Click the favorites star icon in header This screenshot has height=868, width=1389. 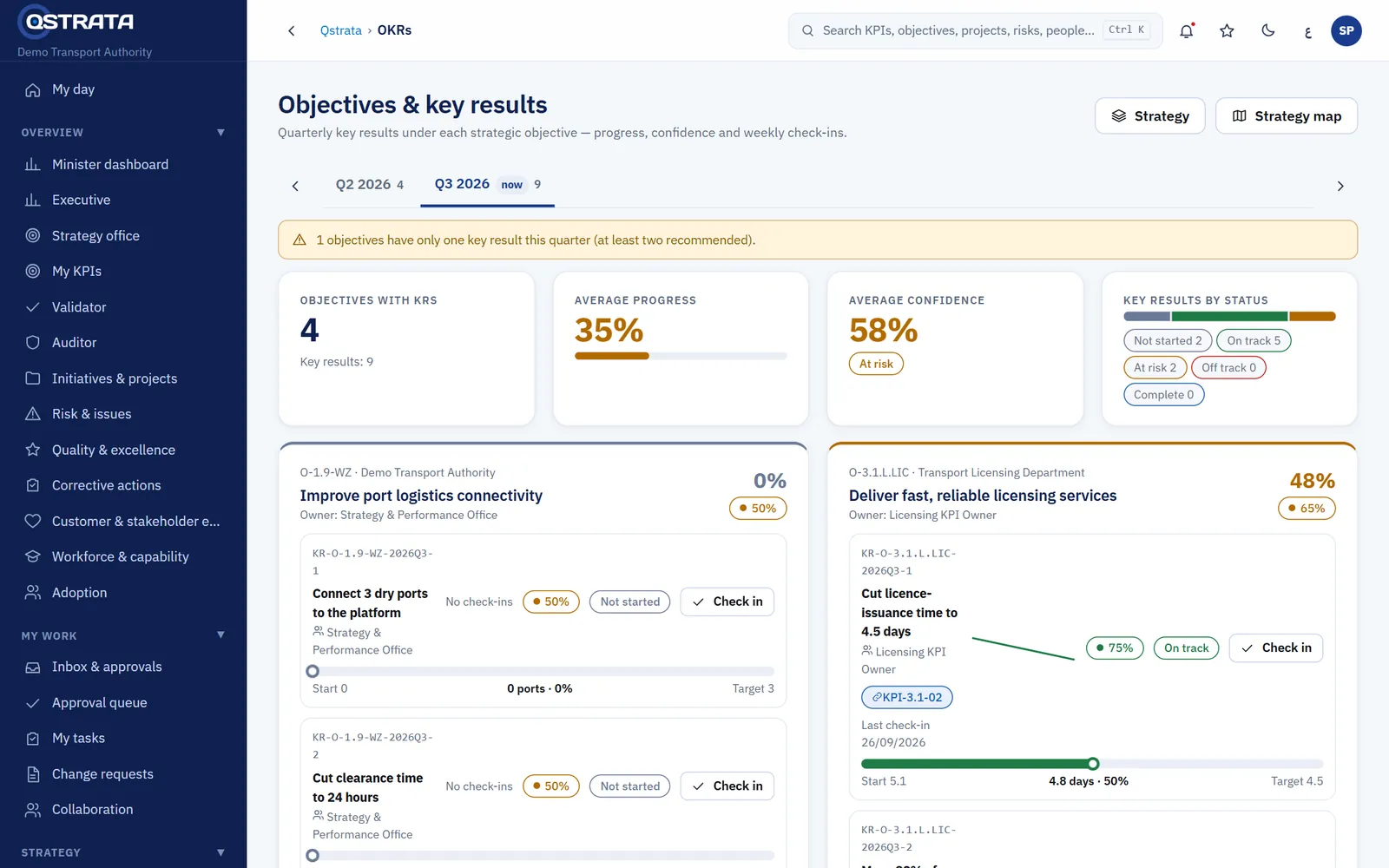pyautogui.click(x=1227, y=30)
